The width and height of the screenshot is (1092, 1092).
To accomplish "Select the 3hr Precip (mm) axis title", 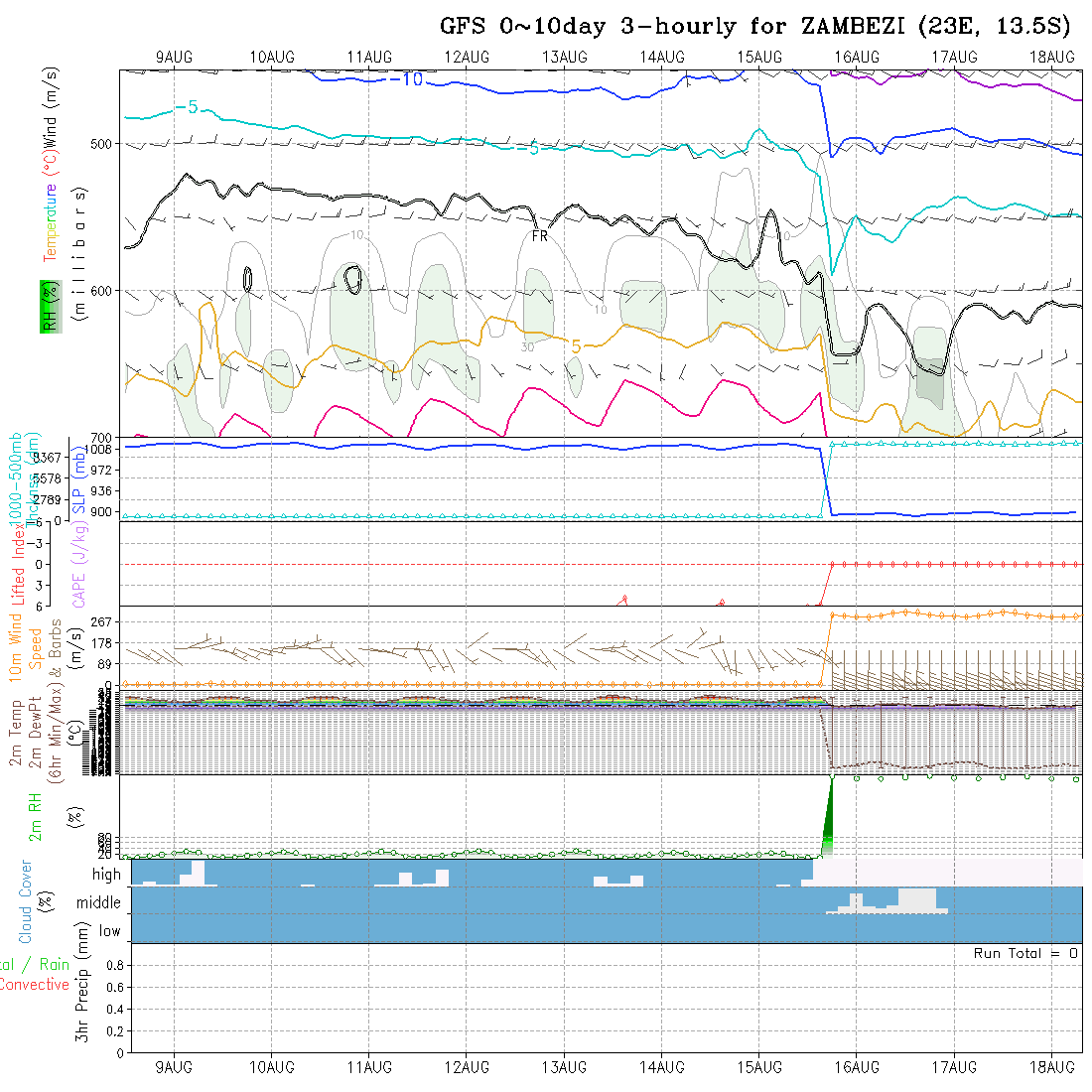I will pos(82,983).
